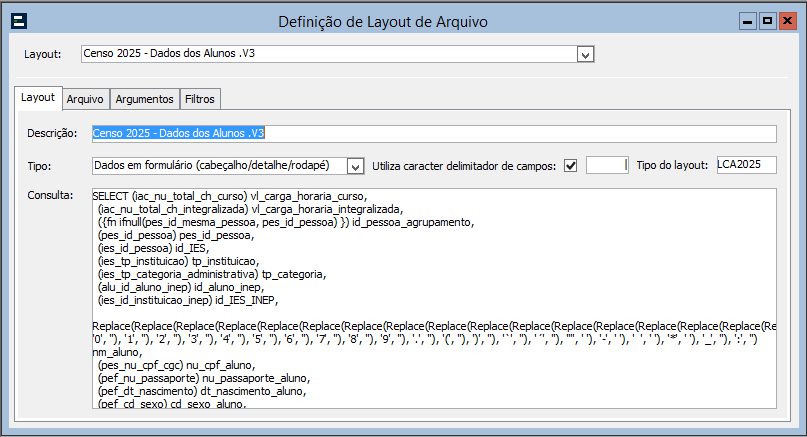Click the line '(ies_tp_instituicao) tp_instituicao'
Viewport: 807px width, 437px height.
179,261
